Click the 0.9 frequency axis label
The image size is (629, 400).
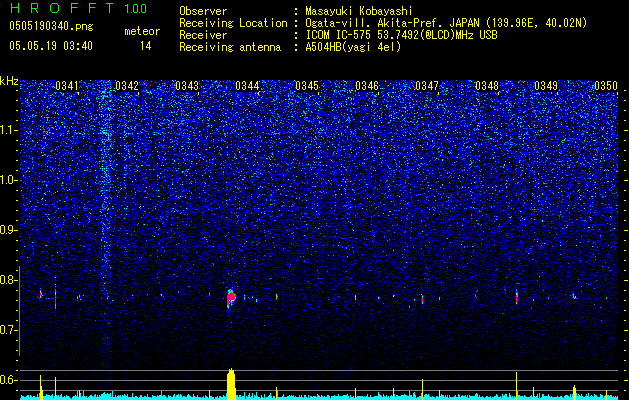9,230
